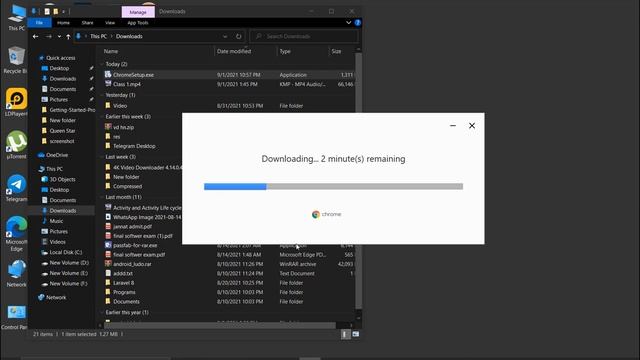Collapse Earlier this year (1) group
The height and width of the screenshot is (360, 640).
pos(101,313)
